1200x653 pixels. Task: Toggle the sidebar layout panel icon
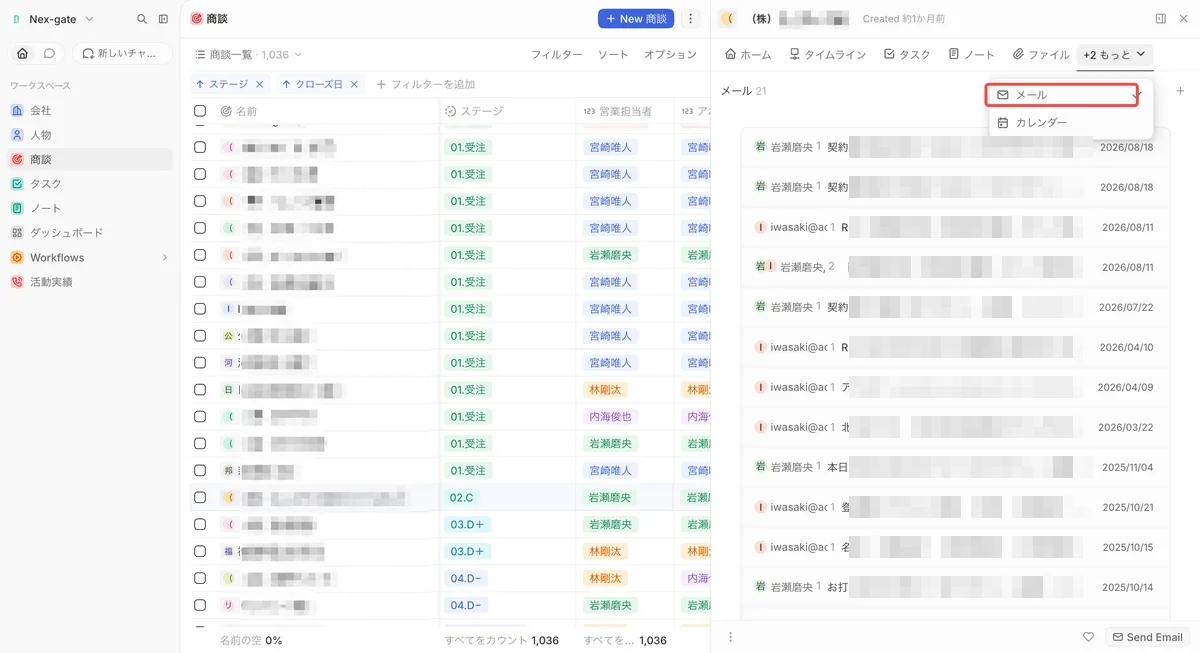pyautogui.click(x=163, y=19)
